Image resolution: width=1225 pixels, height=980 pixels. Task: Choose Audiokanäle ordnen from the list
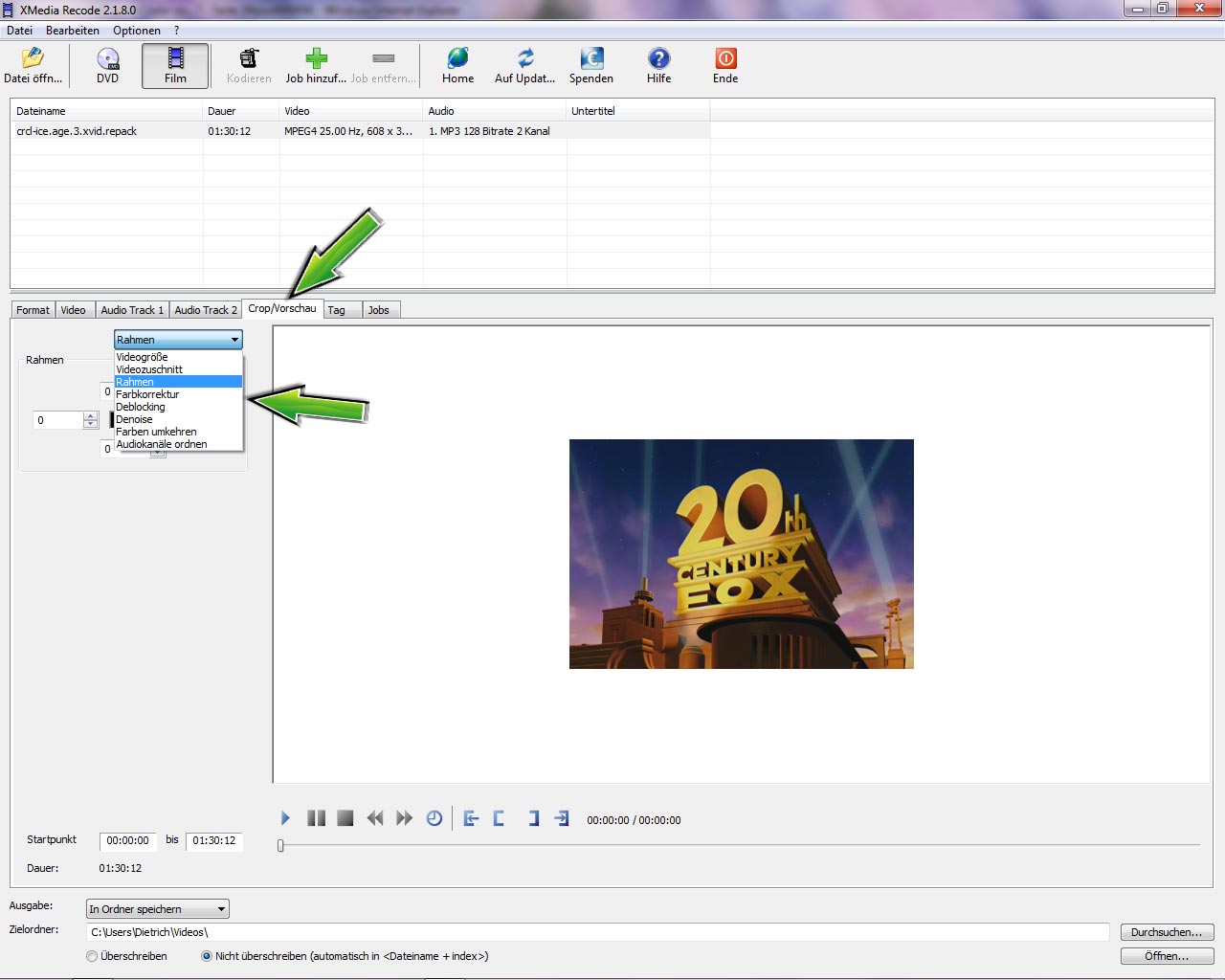178,444
